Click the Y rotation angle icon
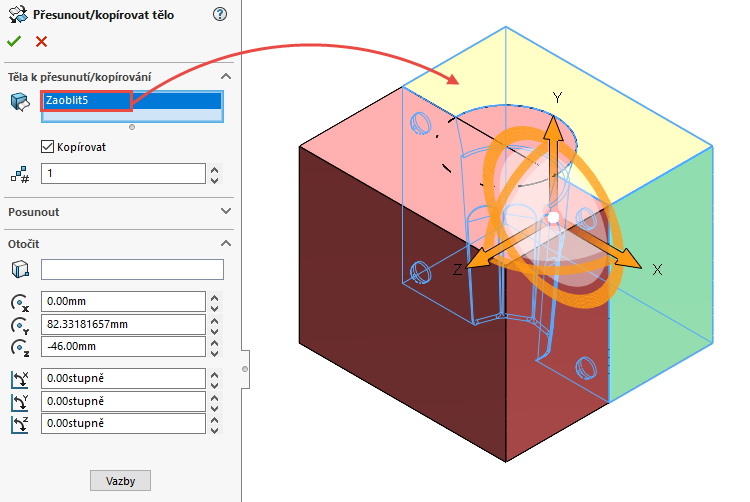The image size is (750, 502). [20, 403]
